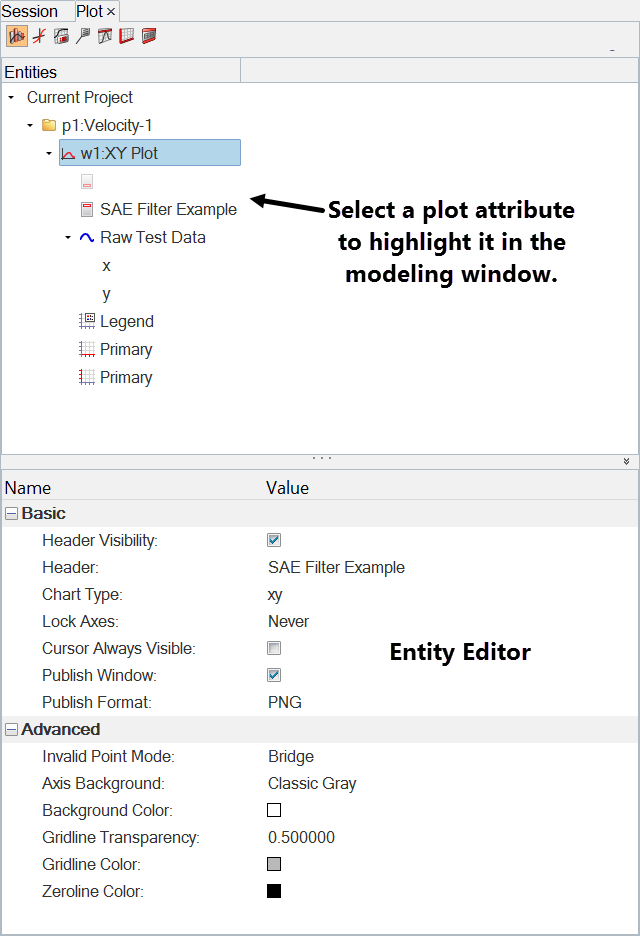Select the Primary axis with red left edge

[x=126, y=377]
